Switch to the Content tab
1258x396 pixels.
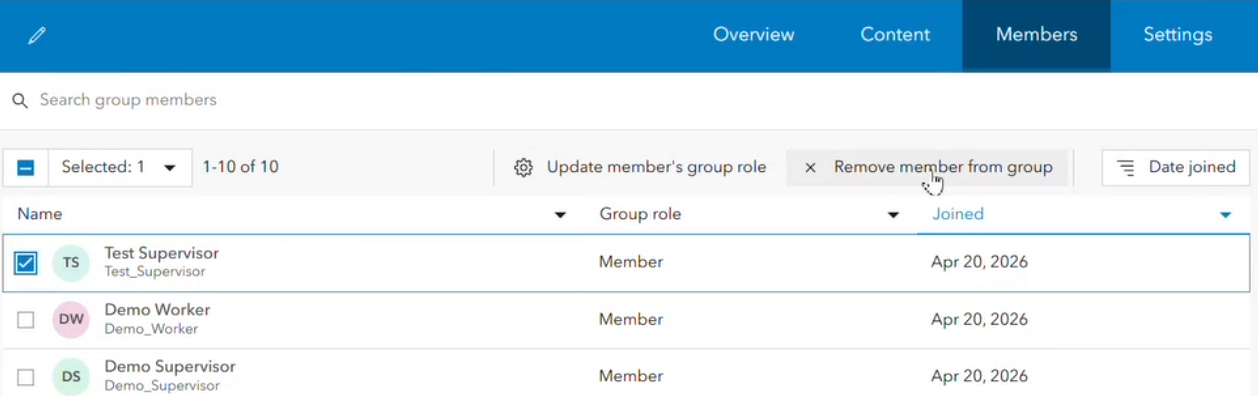click(895, 35)
